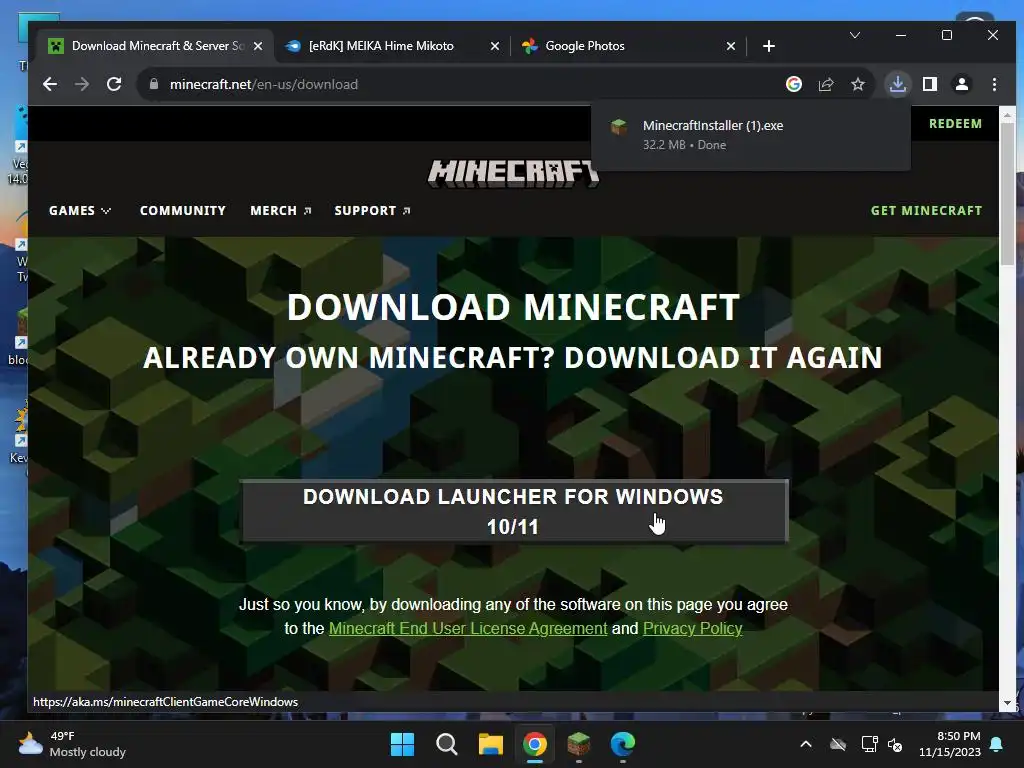The height and width of the screenshot is (768, 1024).
Task: View site info via lock icon
Action: tap(154, 84)
